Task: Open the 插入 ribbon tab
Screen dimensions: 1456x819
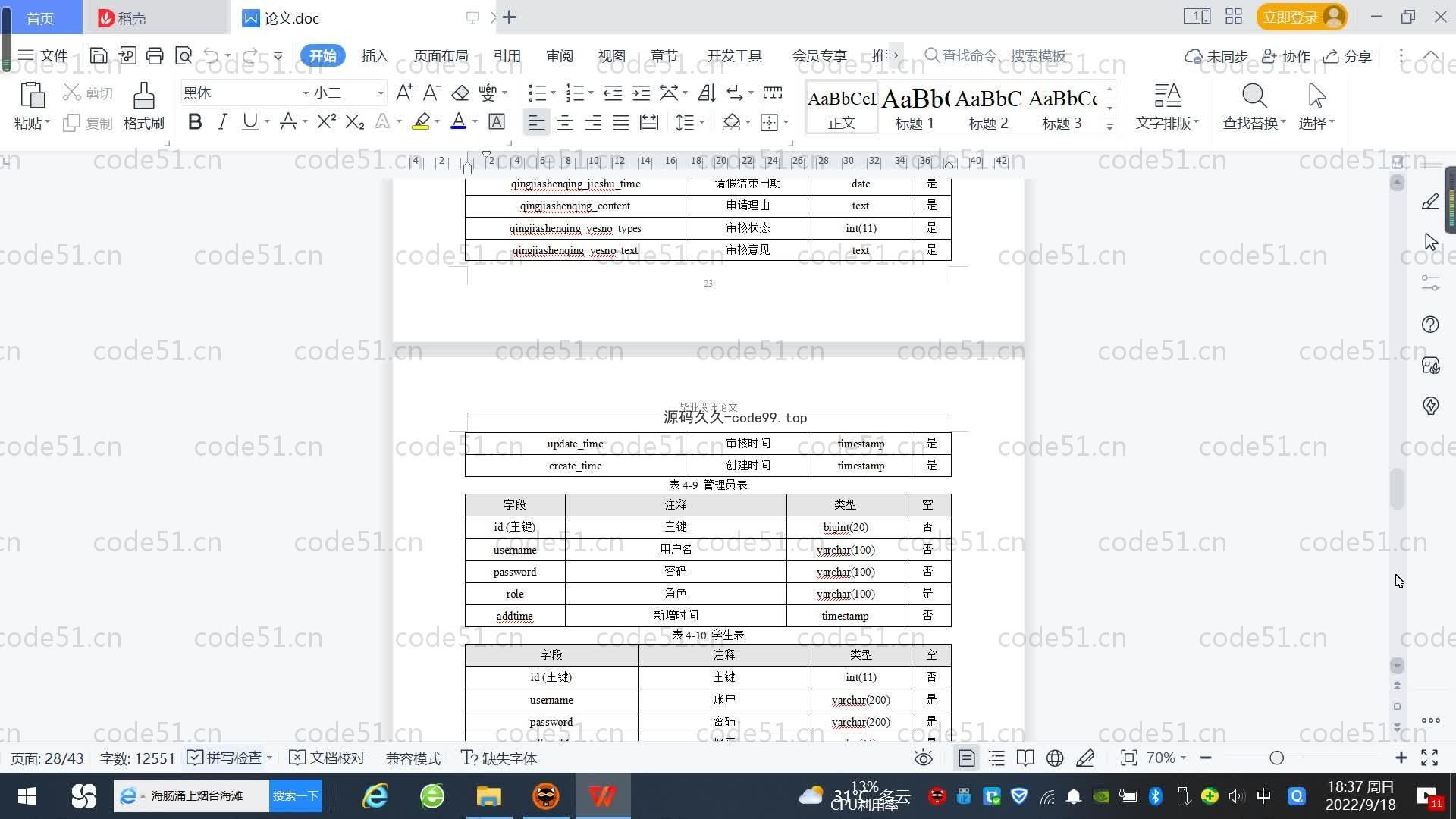Action: pos(375,56)
